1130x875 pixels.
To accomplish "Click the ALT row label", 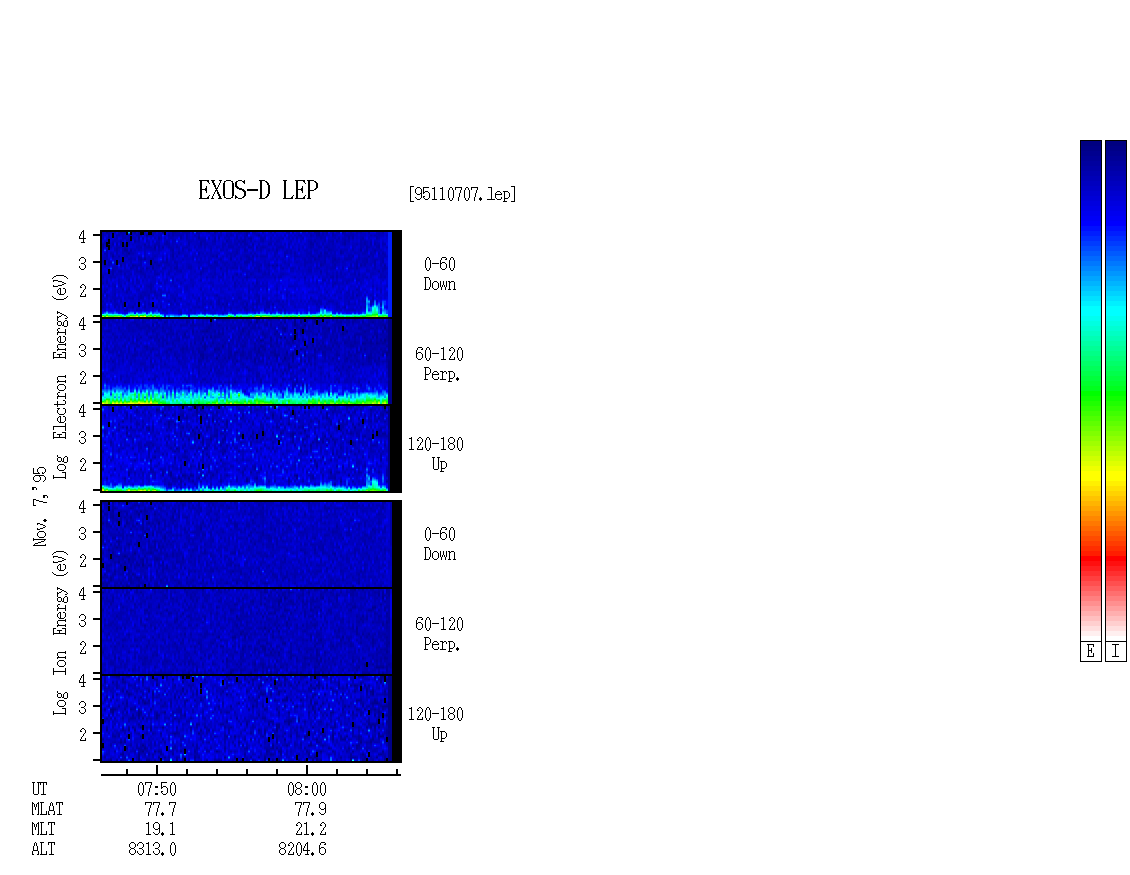I will coord(43,850).
